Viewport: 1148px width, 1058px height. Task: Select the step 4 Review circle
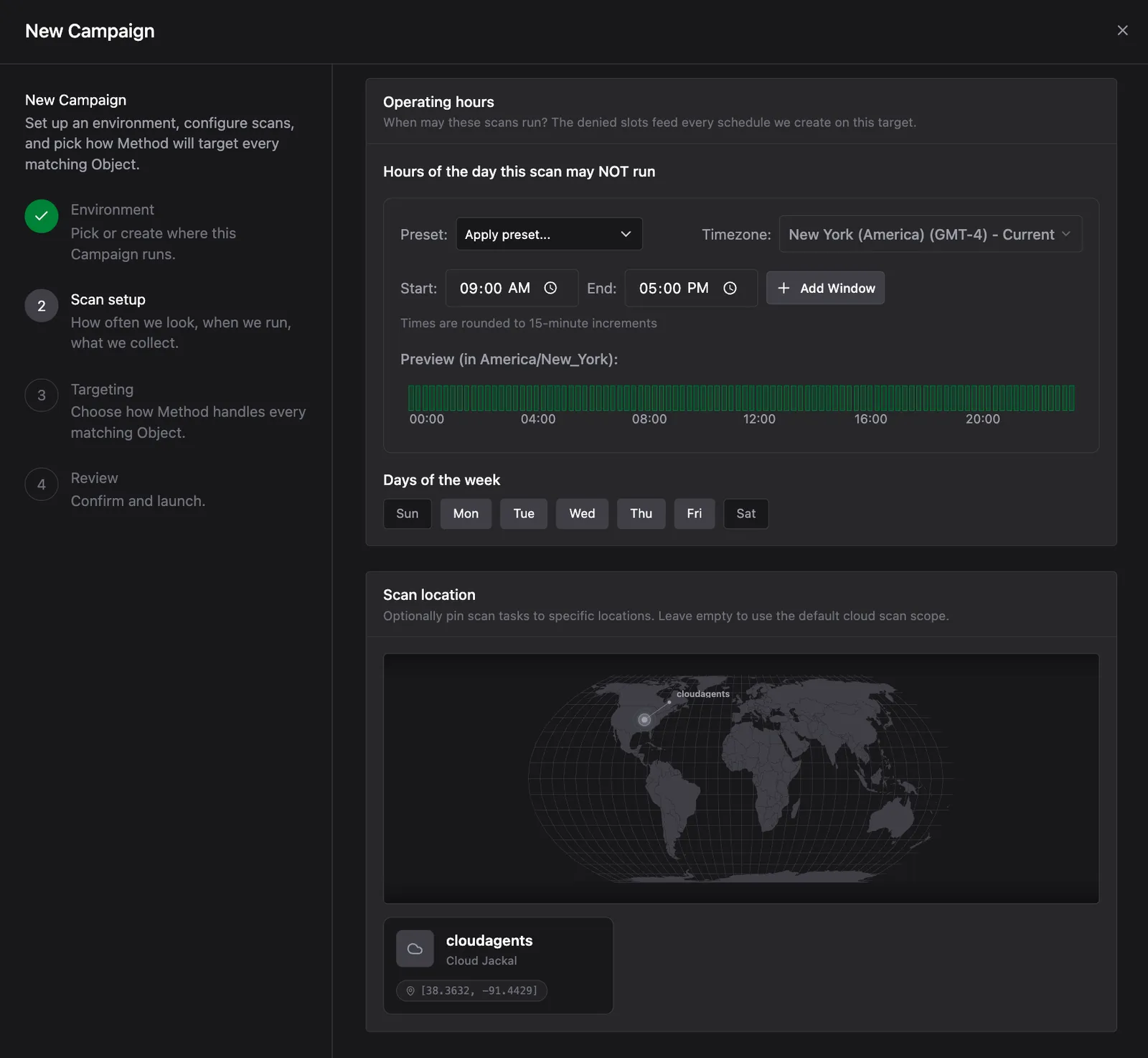[x=42, y=484]
